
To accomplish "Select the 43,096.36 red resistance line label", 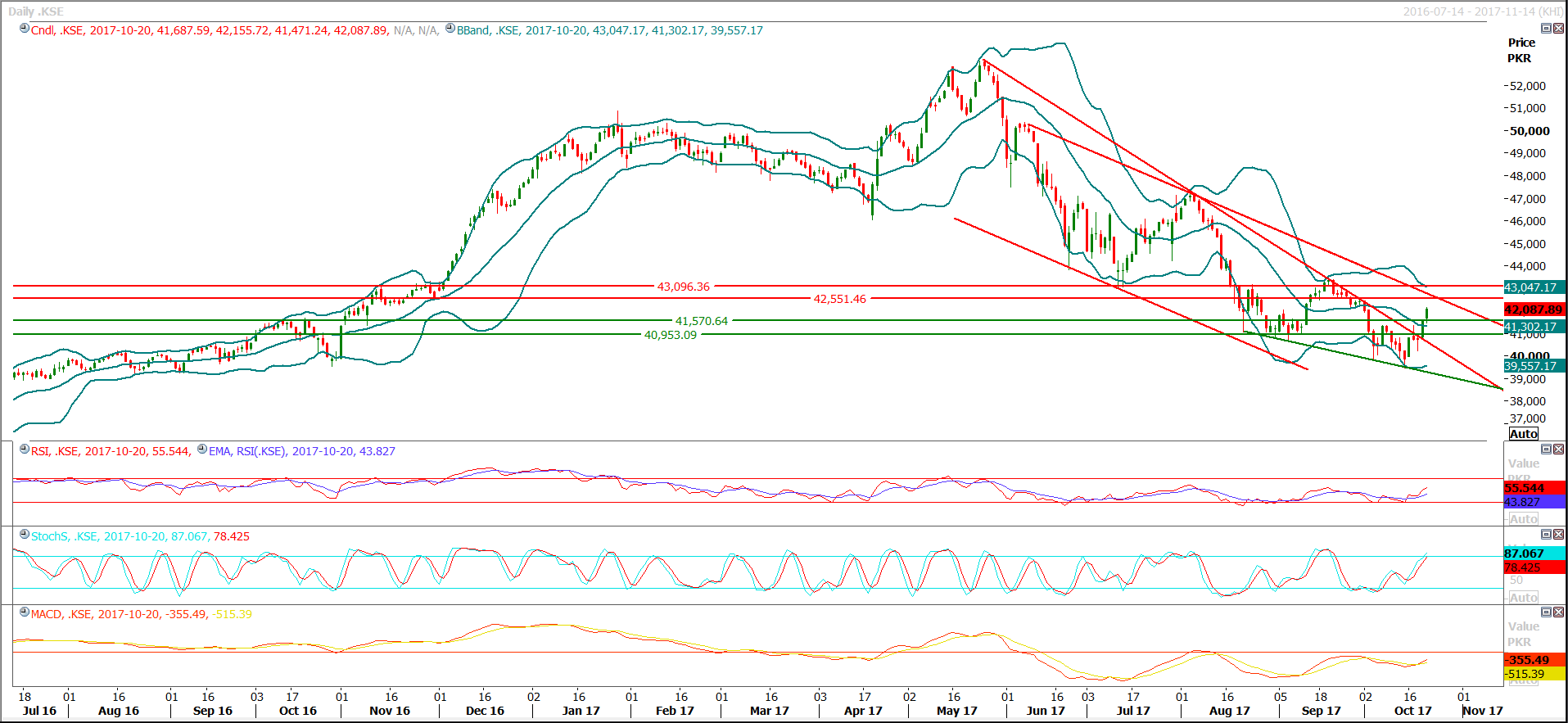I will 683,287.
